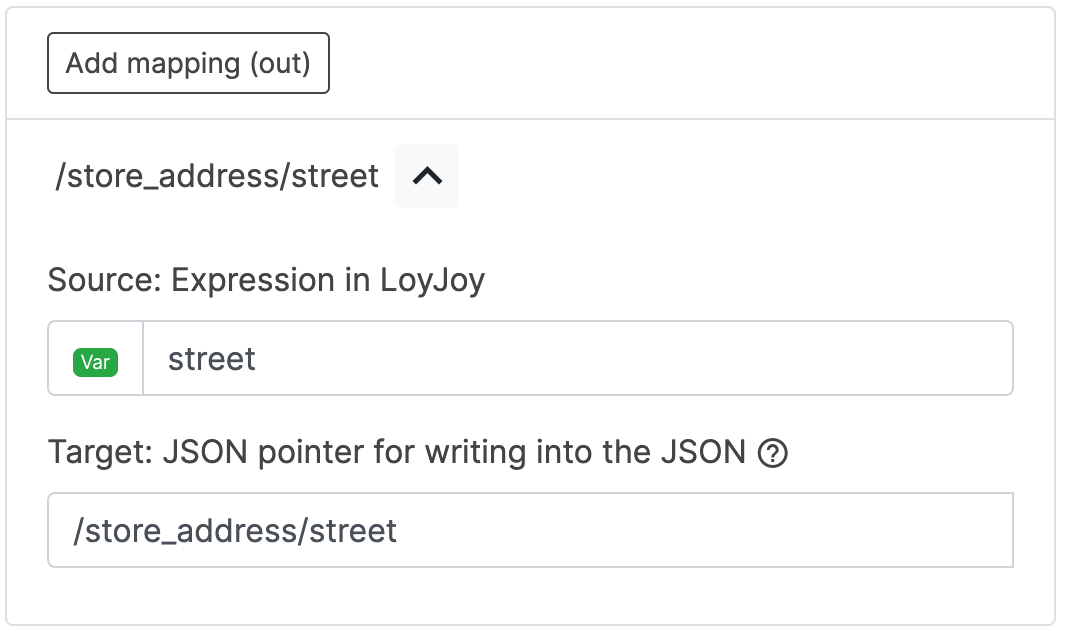Collapse the /store_address/street mapping chevron
1066x638 pixels.
point(427,176)
